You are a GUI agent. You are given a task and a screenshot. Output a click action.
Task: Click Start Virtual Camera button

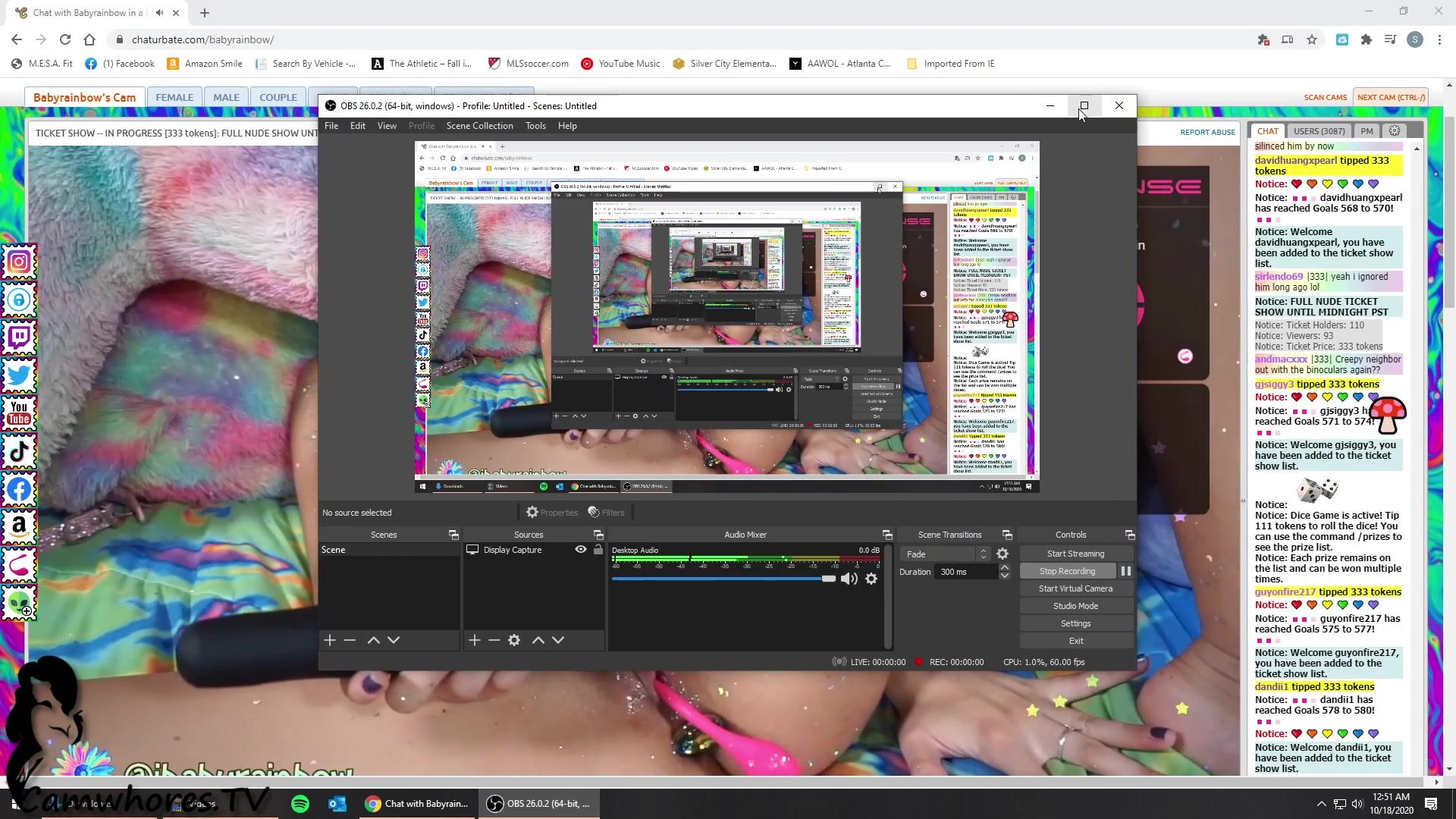coord(1075,588)
